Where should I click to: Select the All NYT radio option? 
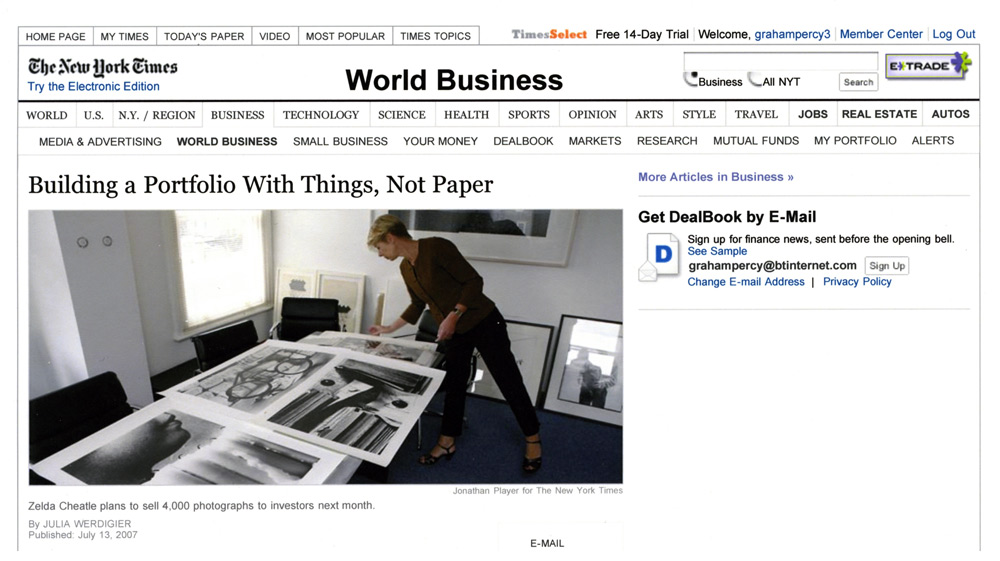[755, 80]
